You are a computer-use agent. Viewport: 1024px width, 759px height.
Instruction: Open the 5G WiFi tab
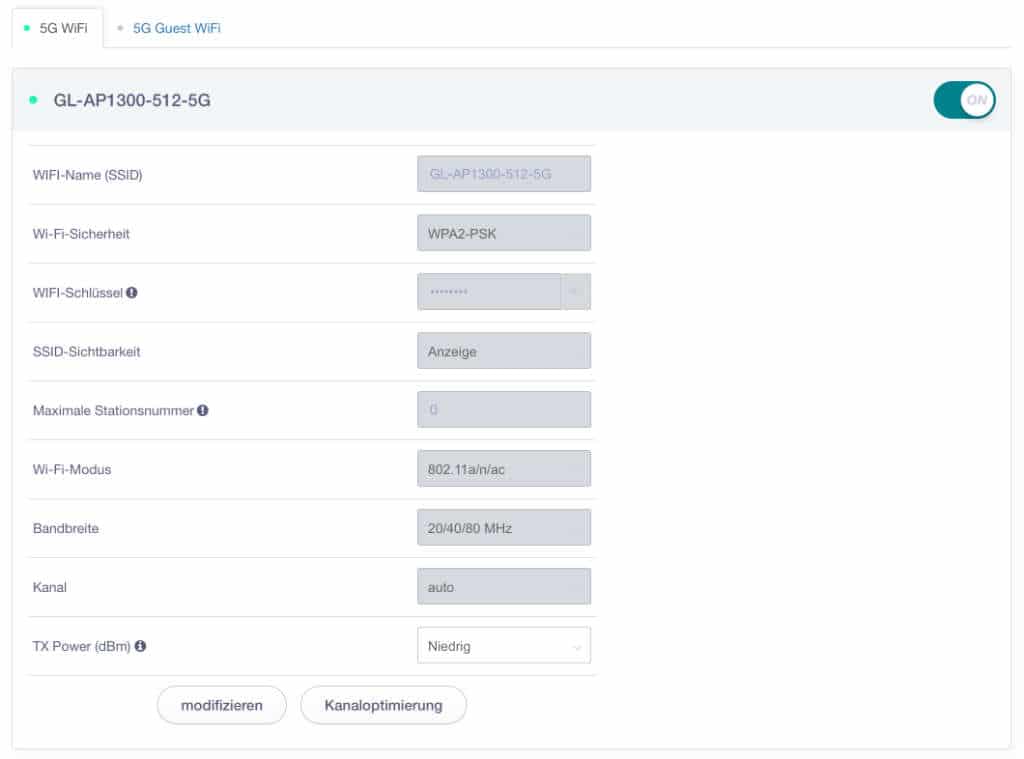click(x=57, y=28)
